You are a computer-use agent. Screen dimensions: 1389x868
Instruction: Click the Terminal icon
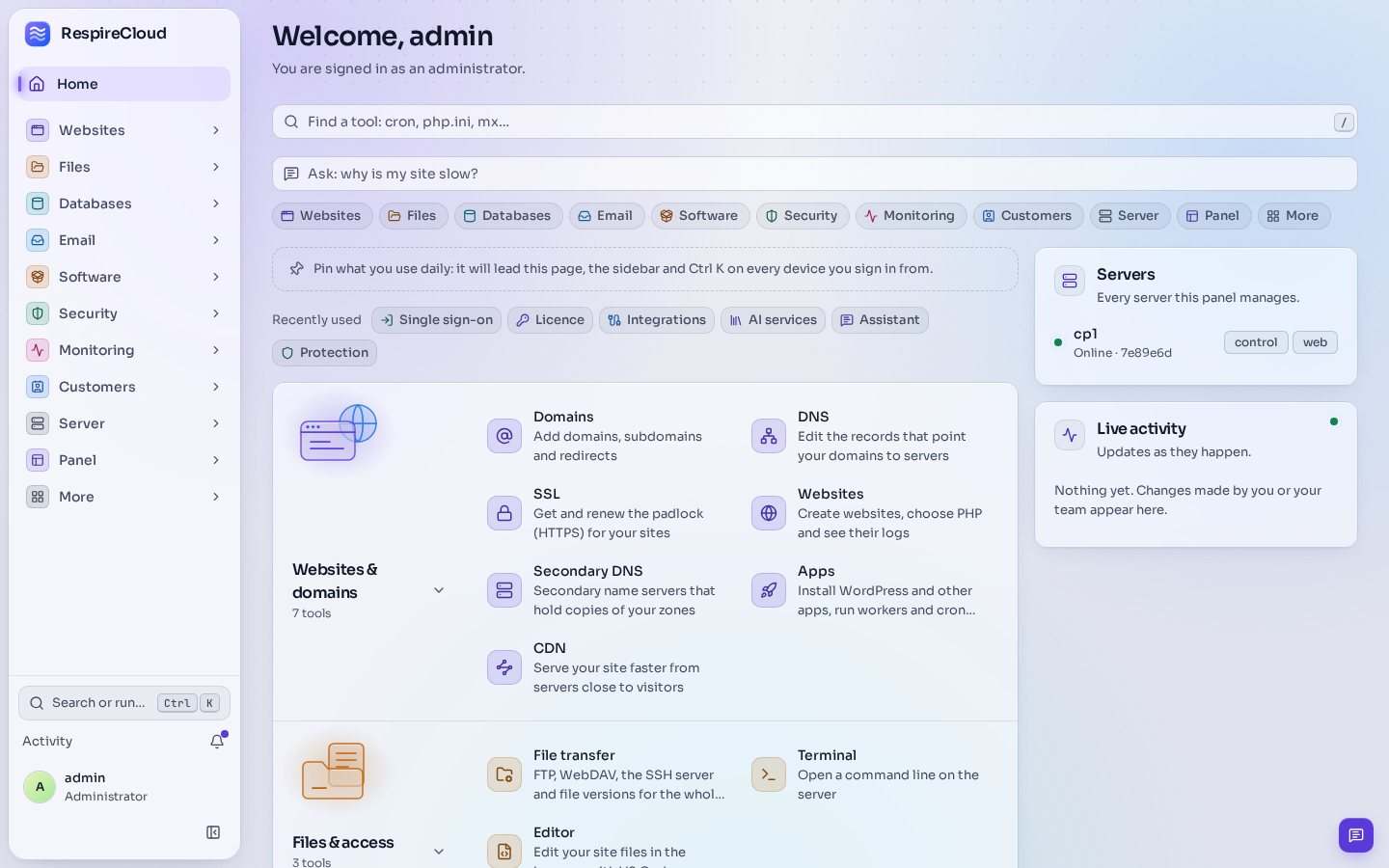(x=769, y=774)
